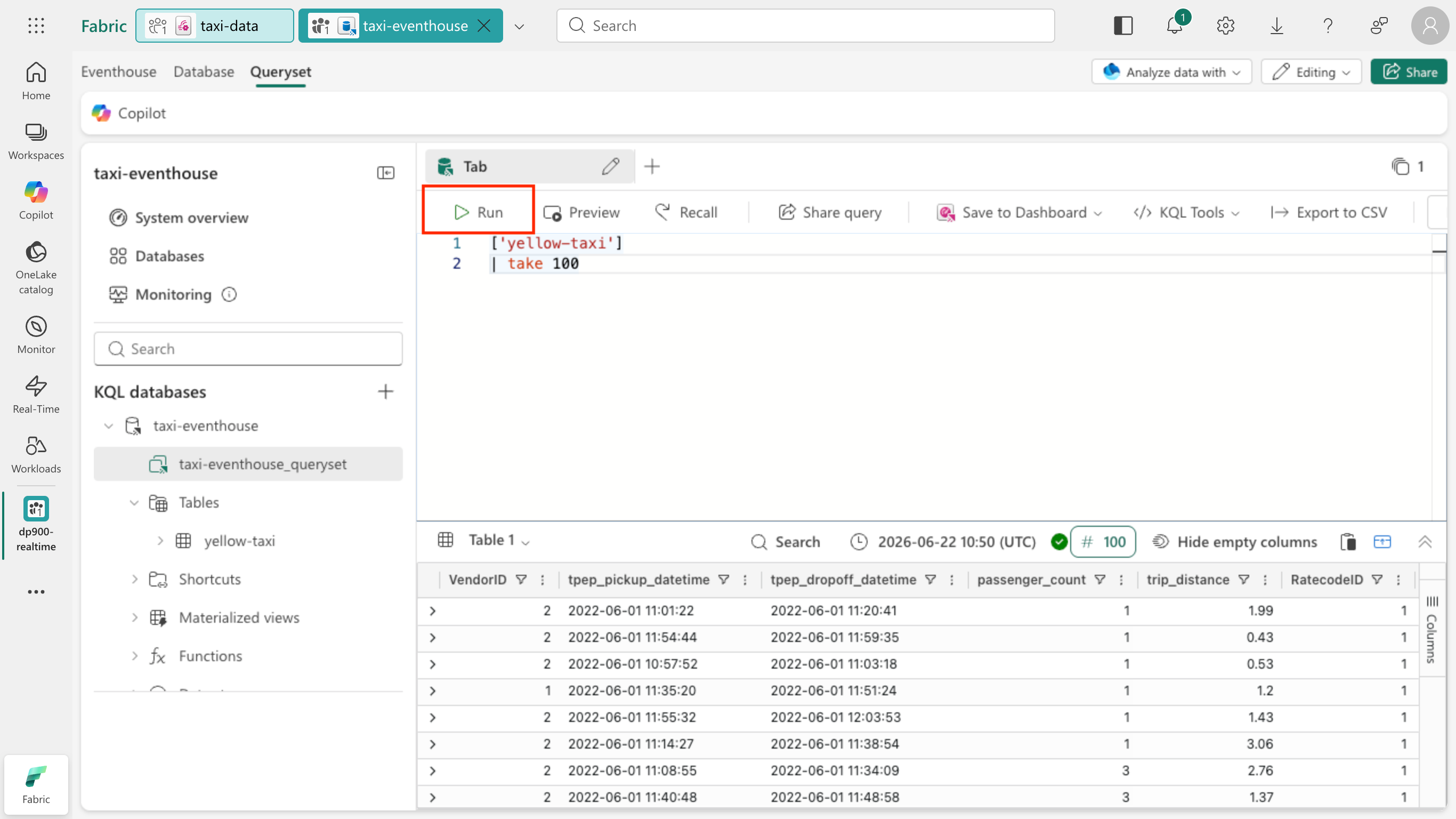
Task: Open Real-Time hub
Action: 36,395
